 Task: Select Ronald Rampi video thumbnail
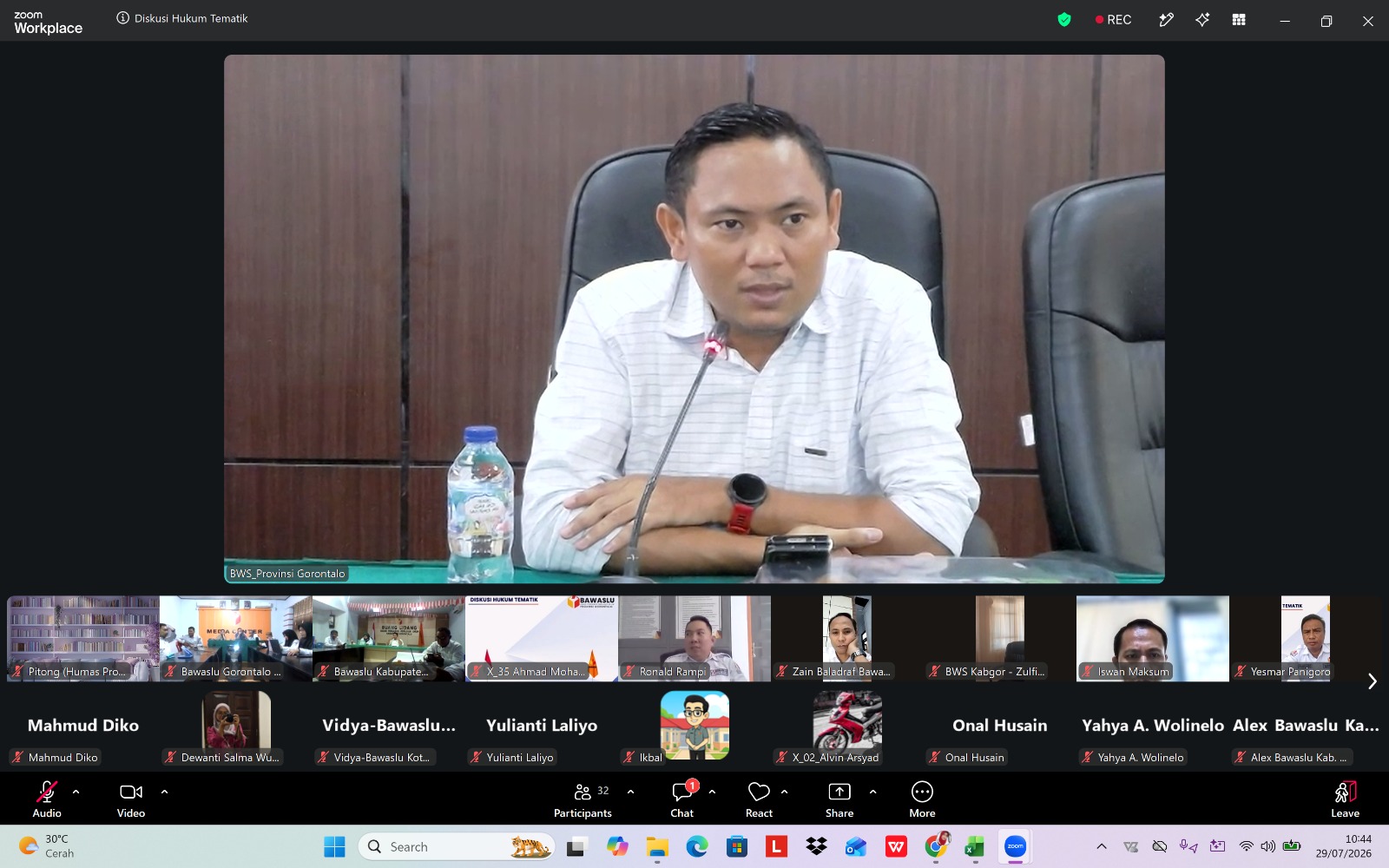[694, 638]
